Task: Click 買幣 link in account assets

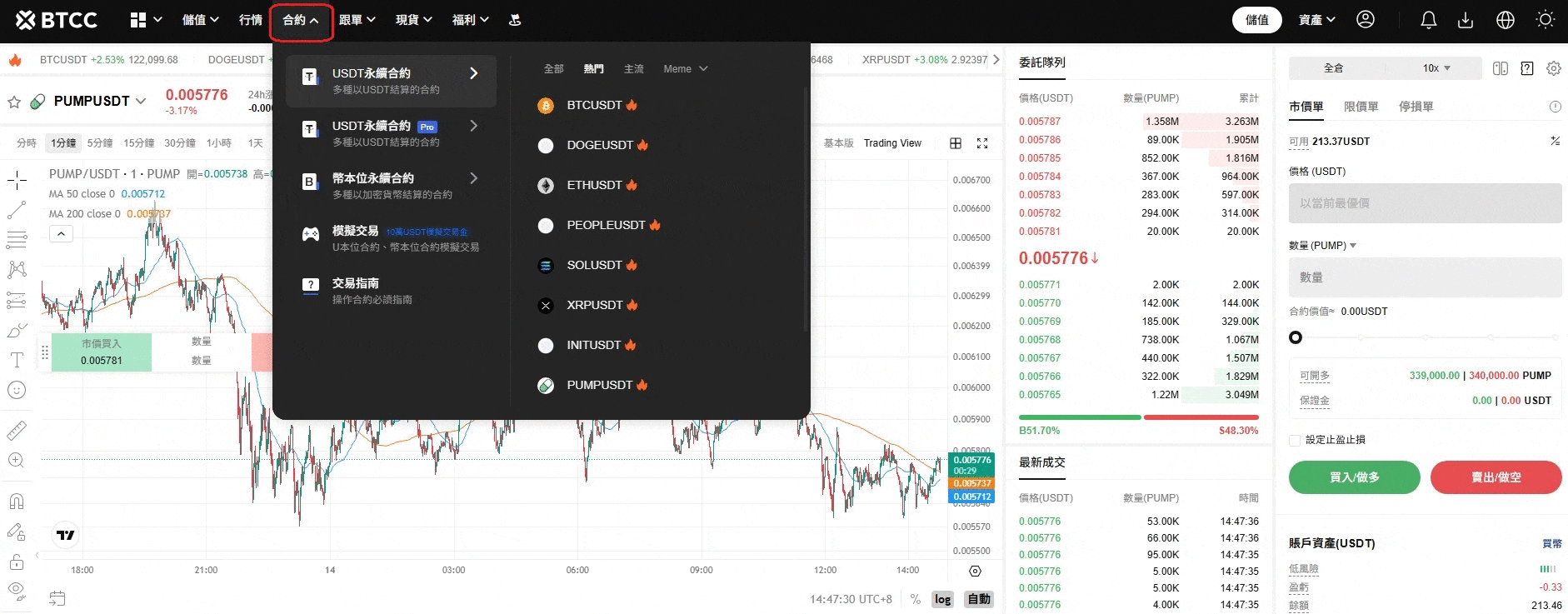Action: 1551,543
